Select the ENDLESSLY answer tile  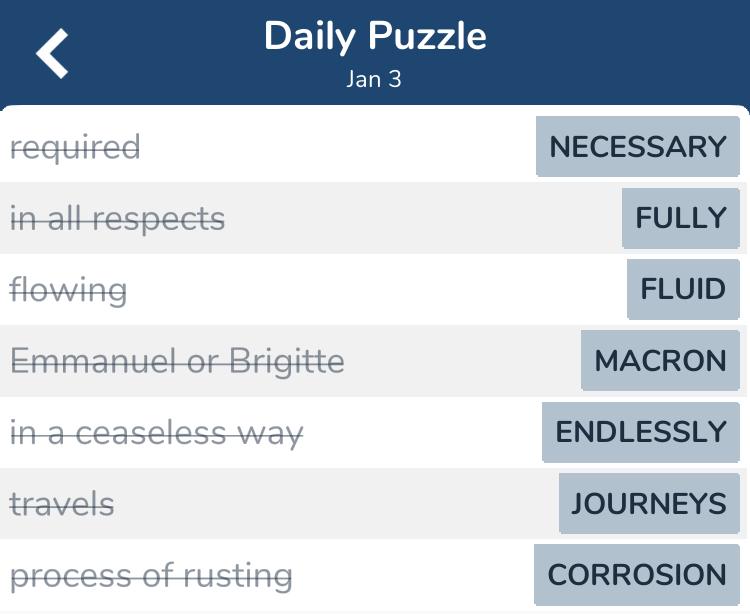click(x=640, y=432)
